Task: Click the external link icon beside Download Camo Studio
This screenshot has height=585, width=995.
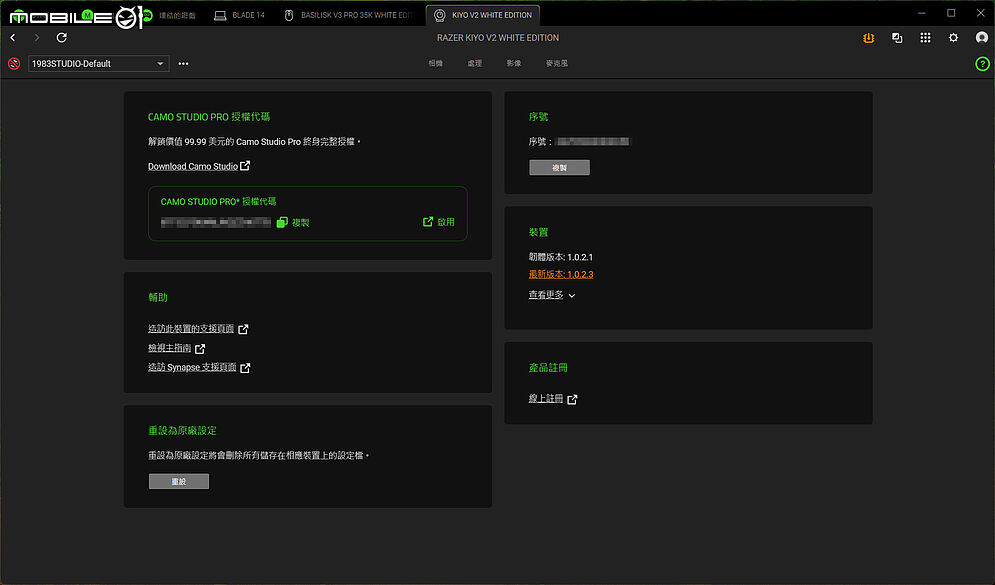Action: pos(245,166)
